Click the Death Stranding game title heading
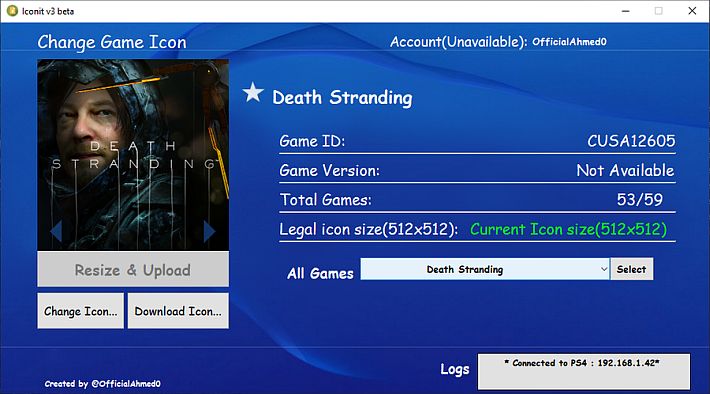 click(342, 97)
